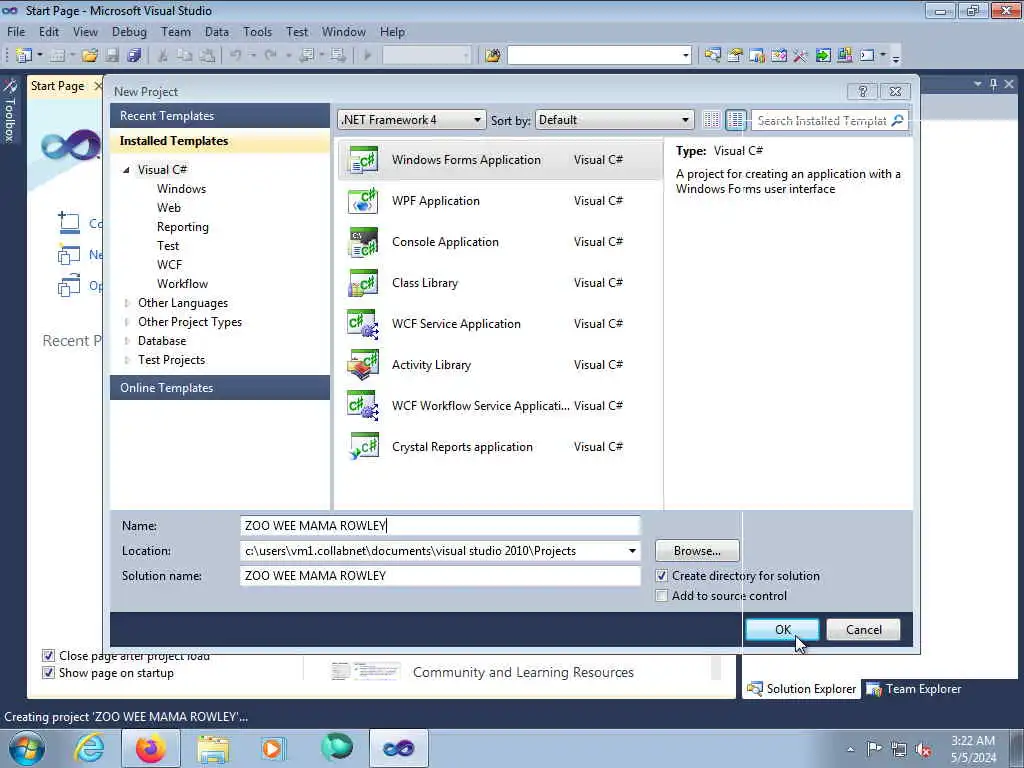Expand the Test Projects node
Image resolution: width=1024 pixels, height=768 pixels.
[x=127, y=360]
